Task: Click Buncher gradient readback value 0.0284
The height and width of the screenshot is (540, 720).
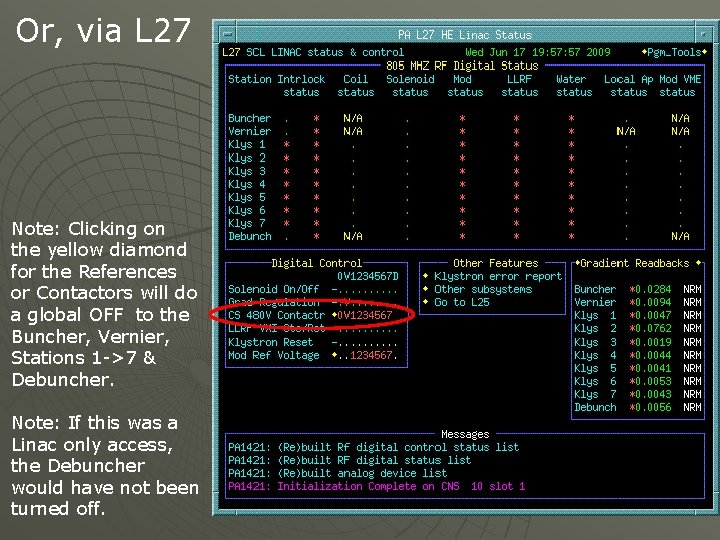Action: pos(652,289)
